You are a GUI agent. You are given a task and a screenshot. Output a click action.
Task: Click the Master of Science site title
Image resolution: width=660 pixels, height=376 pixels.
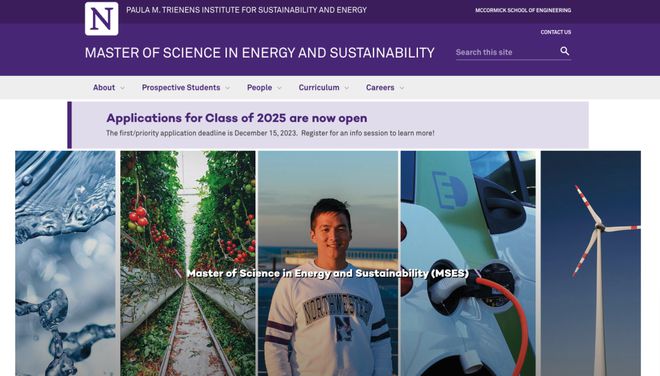pyautogui.click(x=260, y=53)
